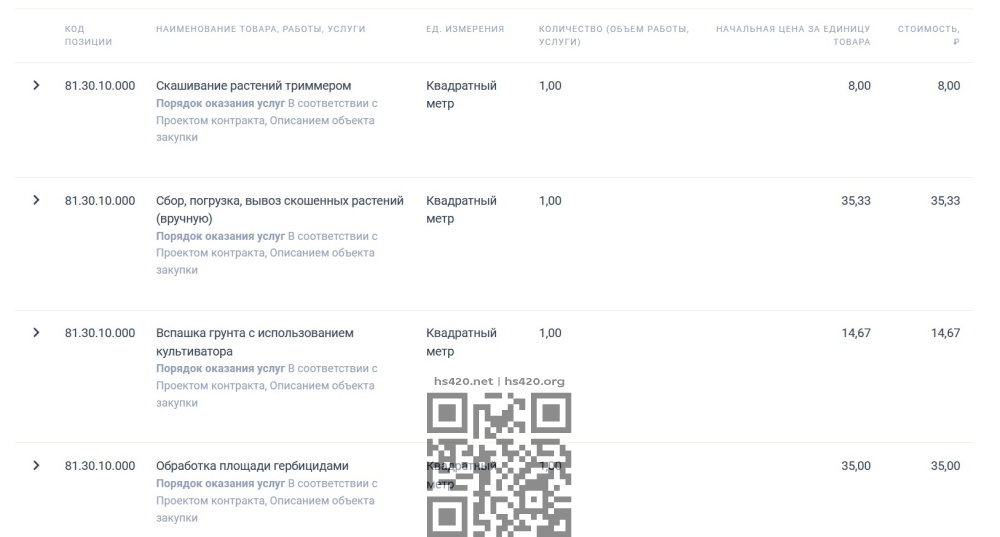1000x537 pixels.
Task: Click the 14,67 starting unit price
Action: click(x=855, y=333)
